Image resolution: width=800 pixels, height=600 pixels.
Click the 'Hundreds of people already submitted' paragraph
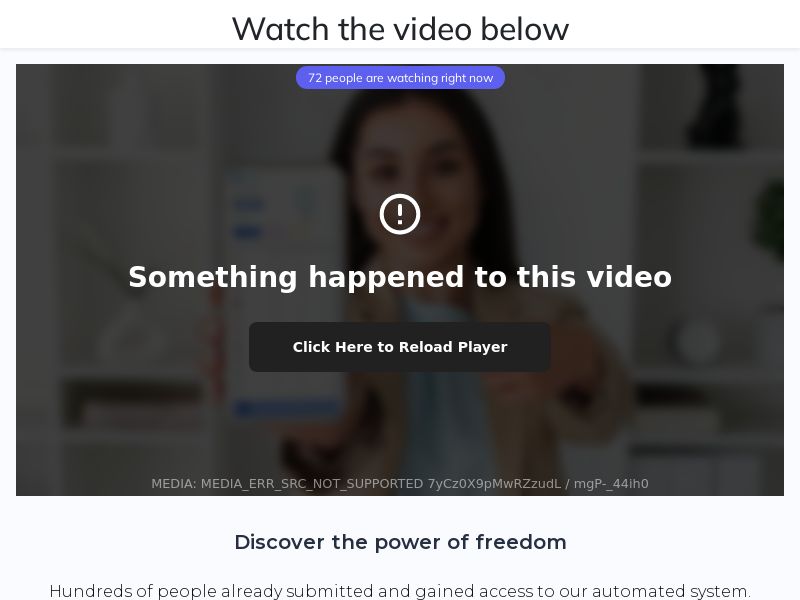(400, 591)
